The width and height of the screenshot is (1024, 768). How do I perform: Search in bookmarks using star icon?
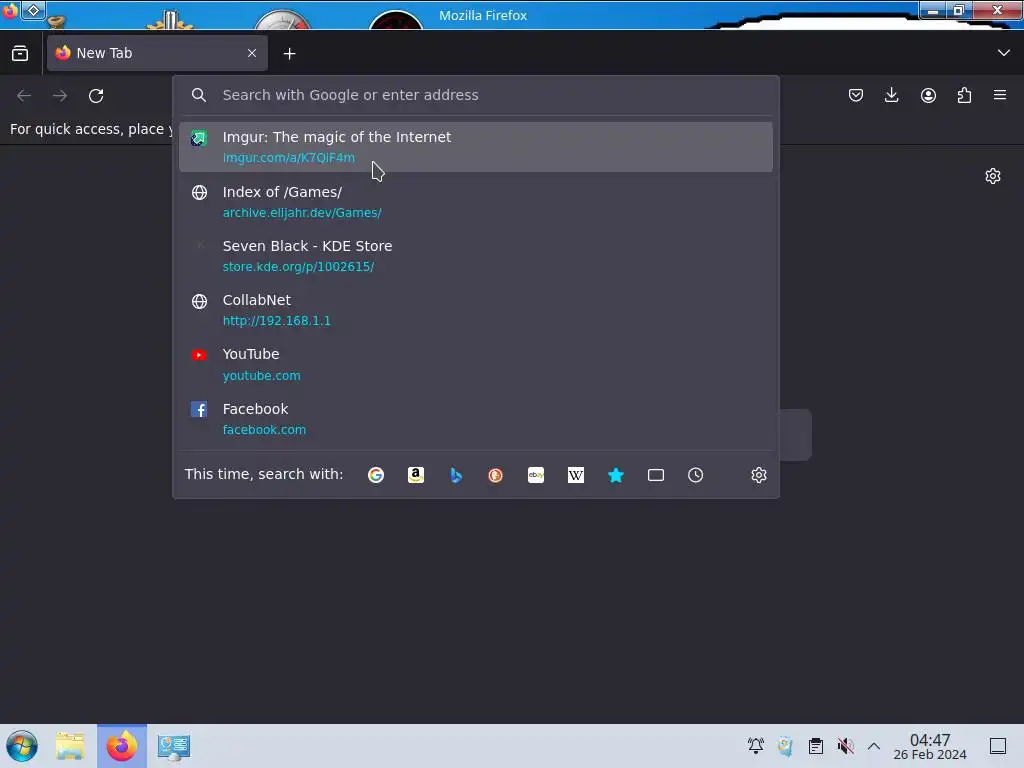point(616,475)
